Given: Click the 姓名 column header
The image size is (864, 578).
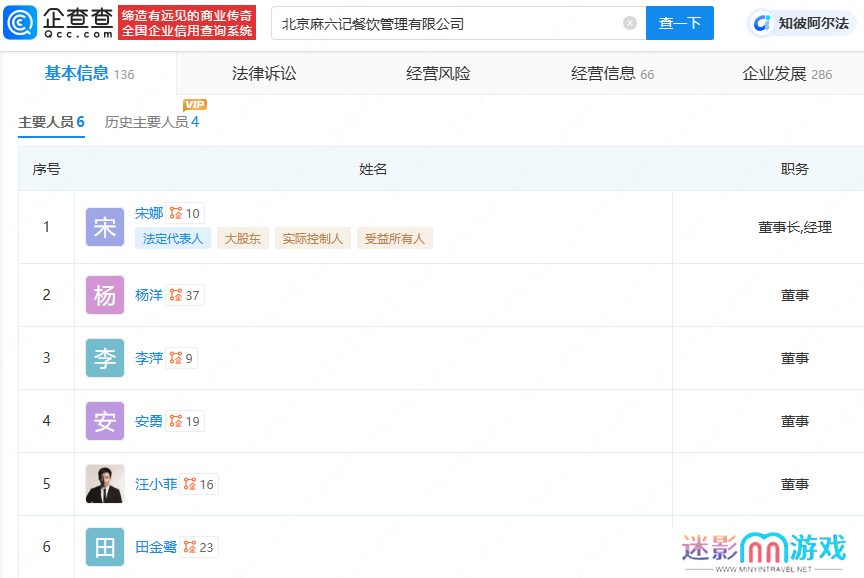Looking at the screenshot, I should coord(373,169).
